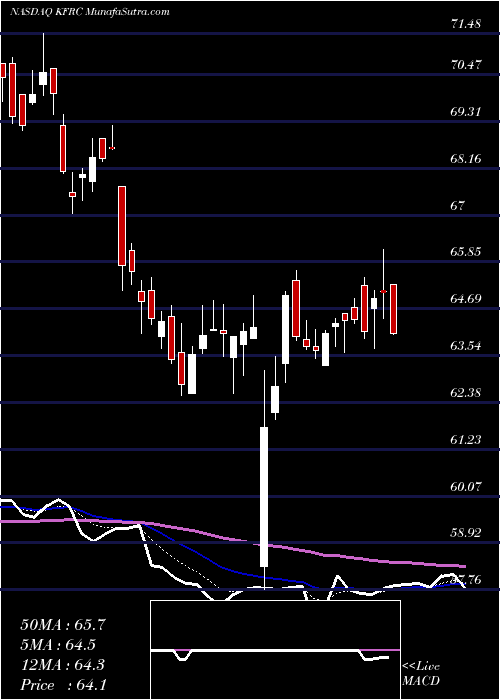Click the Price : 64.1 readout
This screenshot has height=700, width=500.
(63, 685)
